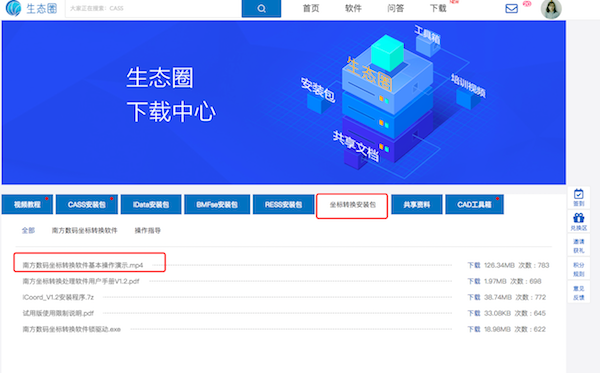This screenshot has height=373, width=600.
Task: Open 积分规则 in right sidebar
Action: click(579, 269)
